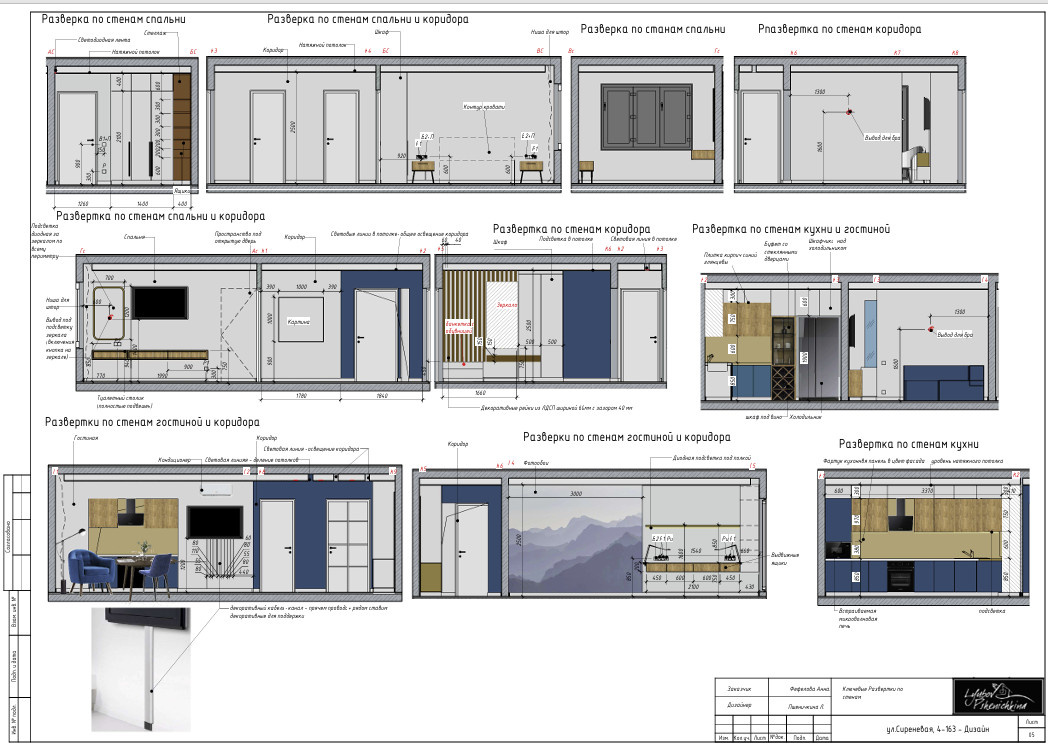The image size is (1048, 744).
Task: Select the TV beside the rounded bedroom mirror
Action: coord(159,302)
